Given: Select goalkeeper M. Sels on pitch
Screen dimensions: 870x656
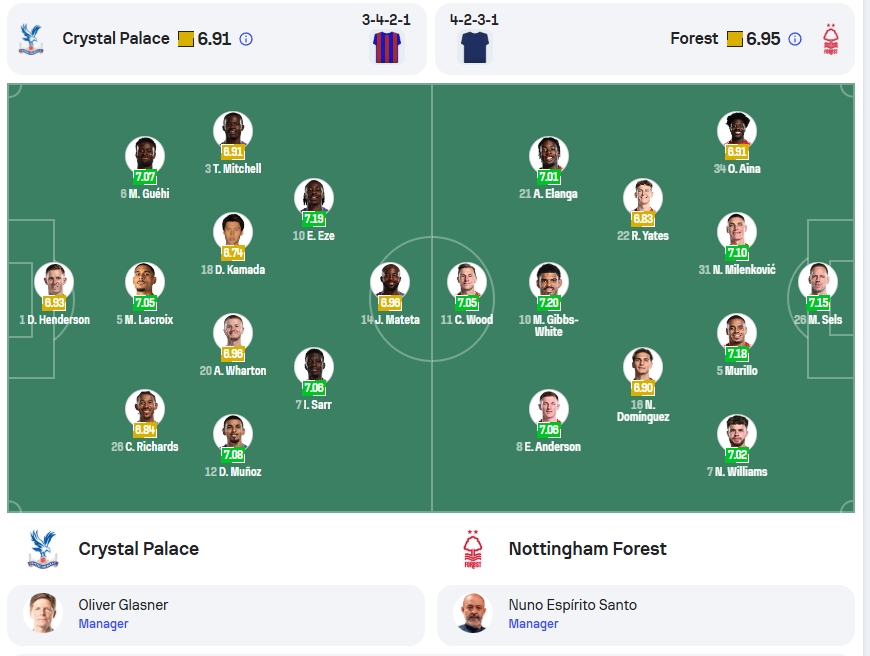Looking at the screenshot, I should (x=818, y=282).
